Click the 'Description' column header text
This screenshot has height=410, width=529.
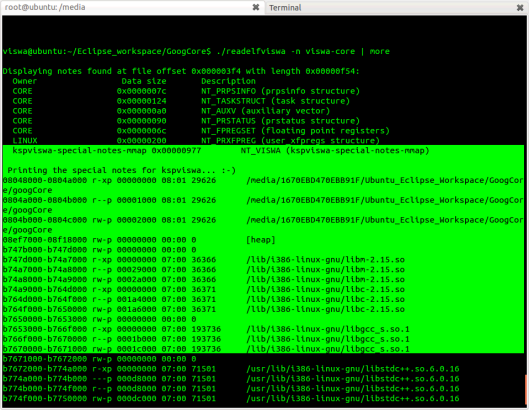click(x=228, y=81)
